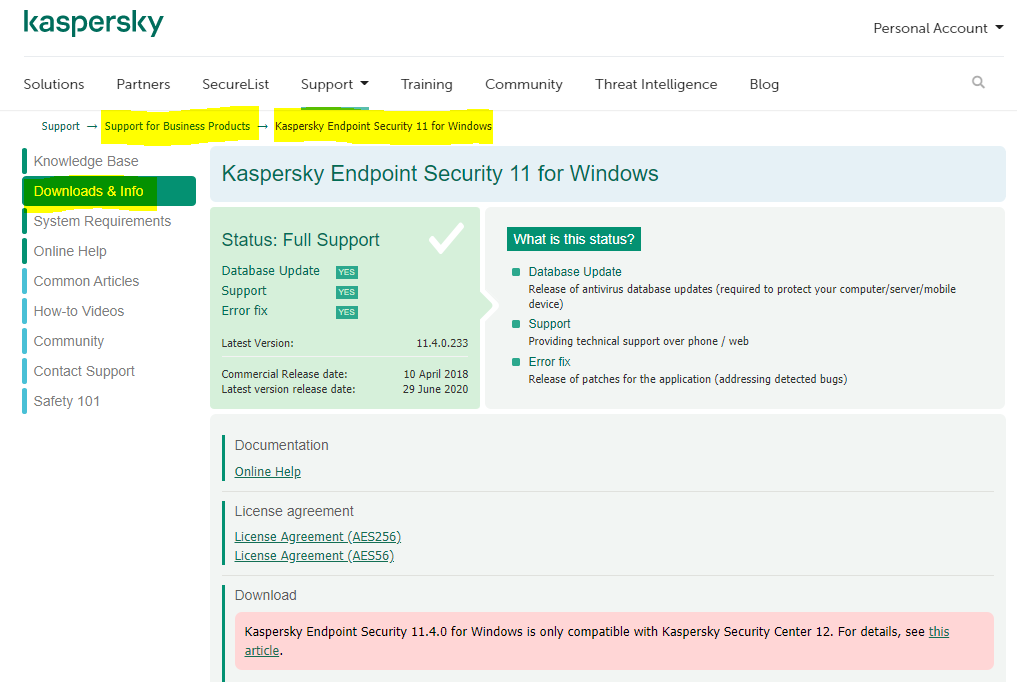
Task: Expand the Personal Account dropdown
Action: tap(937, 28)
